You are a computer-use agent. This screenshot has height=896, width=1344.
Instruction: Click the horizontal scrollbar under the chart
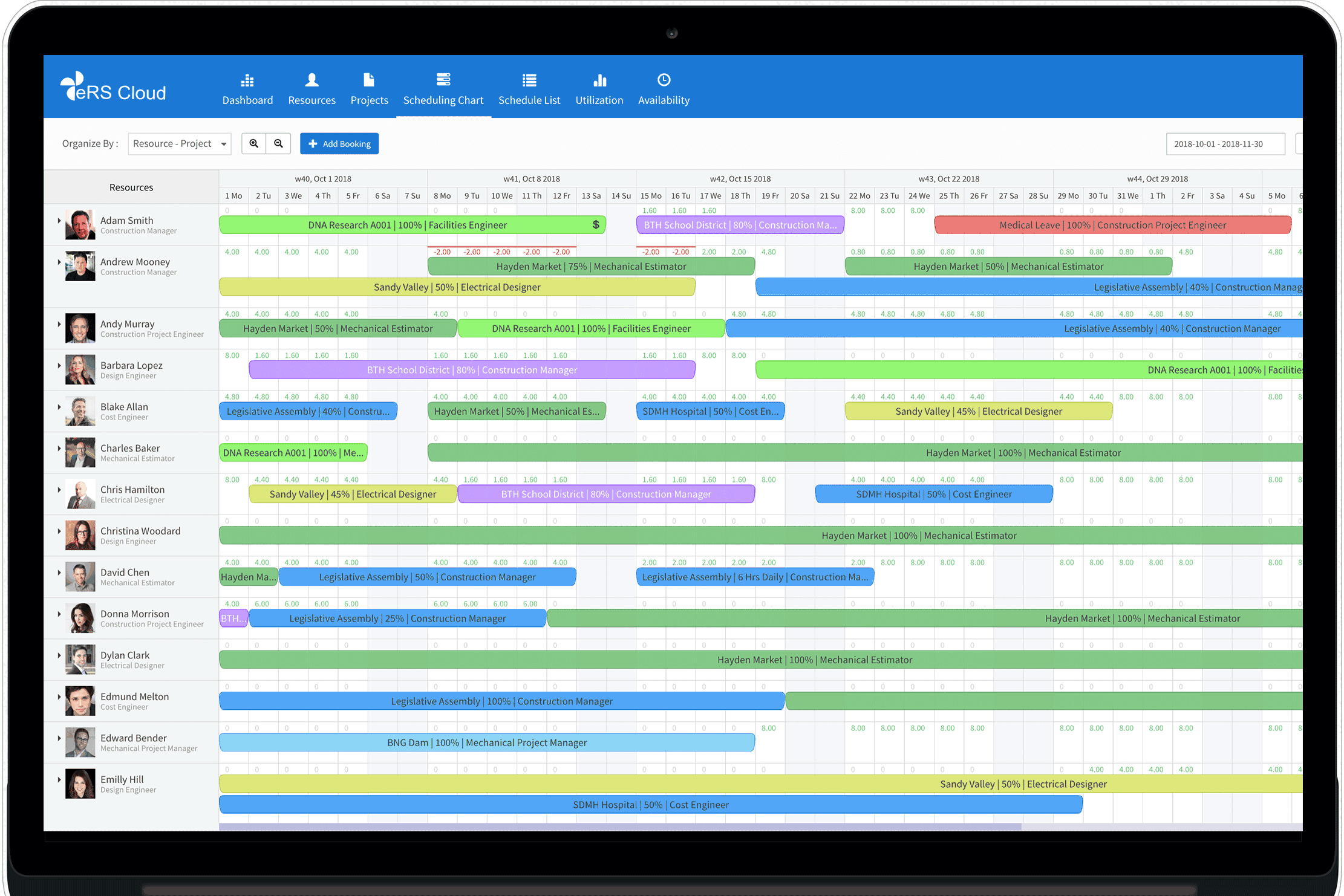tap(620, 826)
